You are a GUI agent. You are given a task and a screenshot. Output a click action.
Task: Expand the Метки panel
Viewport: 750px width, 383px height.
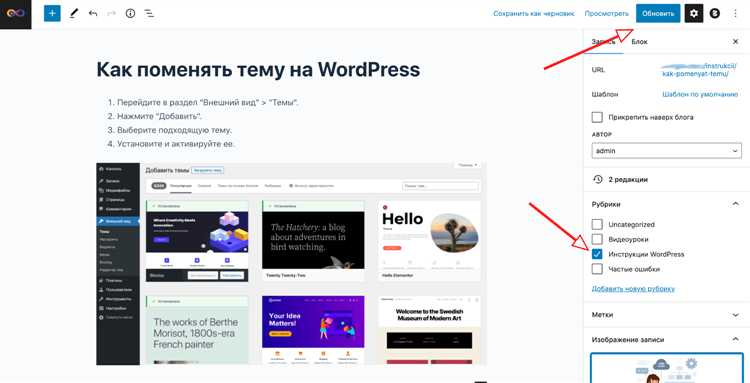tap(666, 315)
